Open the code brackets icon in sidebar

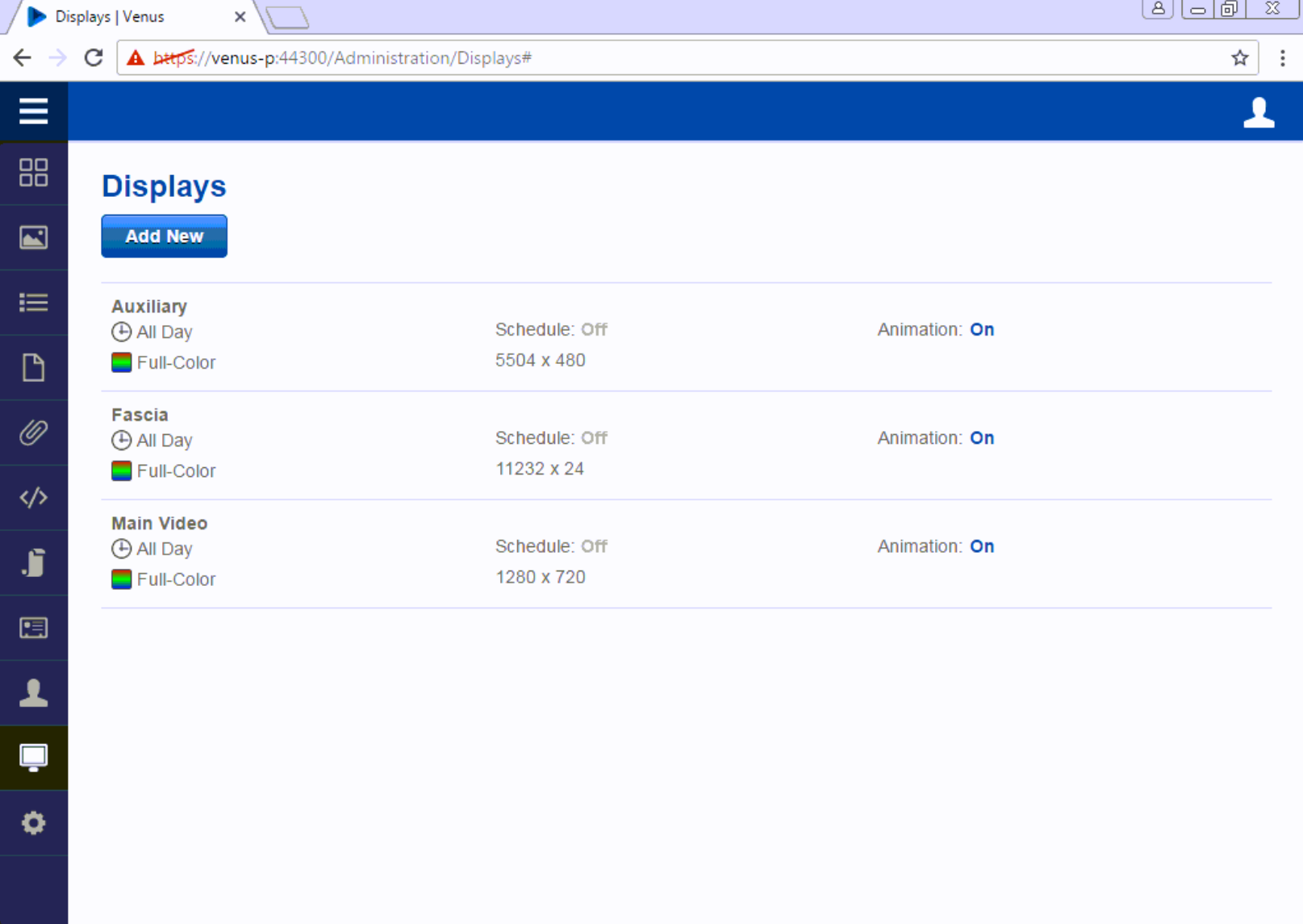[x=33, y=498]
